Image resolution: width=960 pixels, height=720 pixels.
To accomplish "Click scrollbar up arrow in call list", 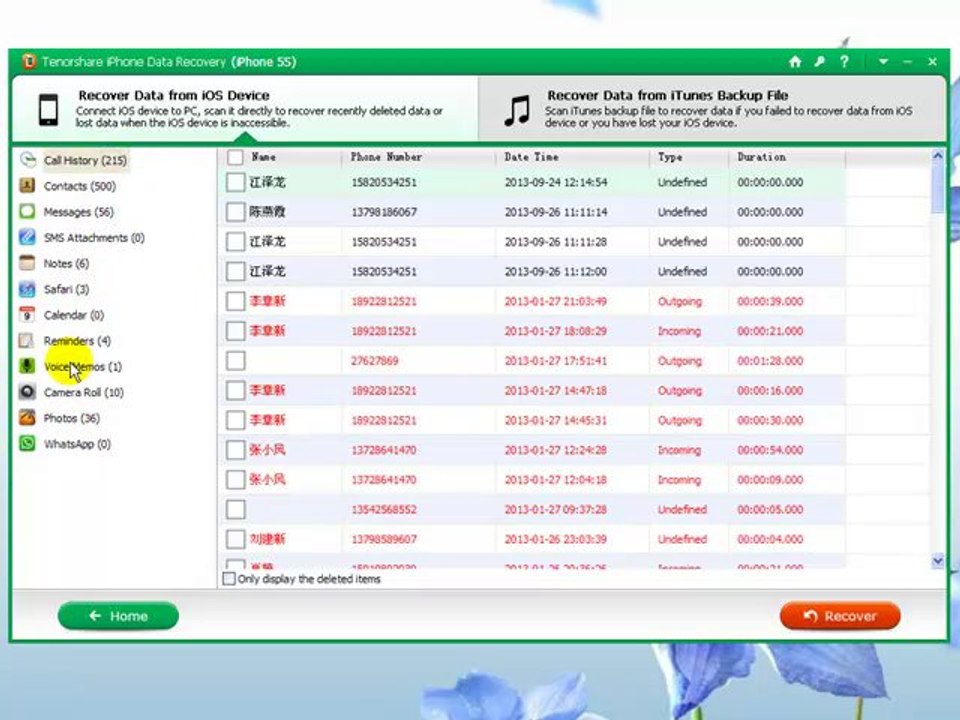I will click(x=937, y=156).
